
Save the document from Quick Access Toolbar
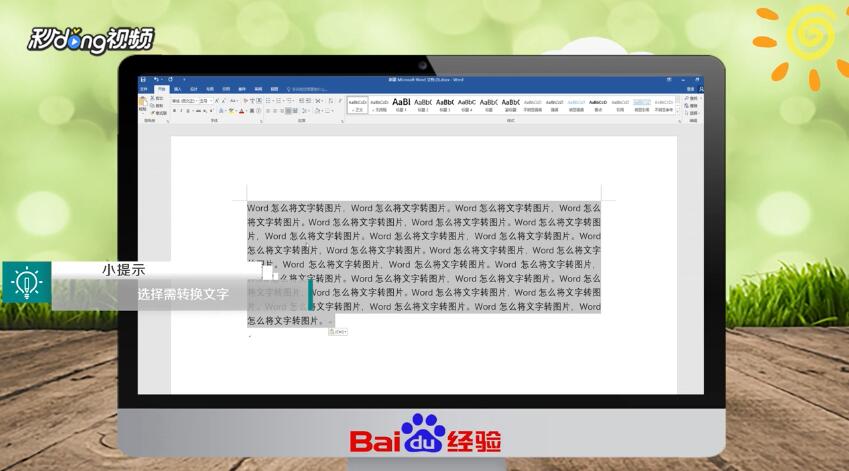(x=143, y=80)
